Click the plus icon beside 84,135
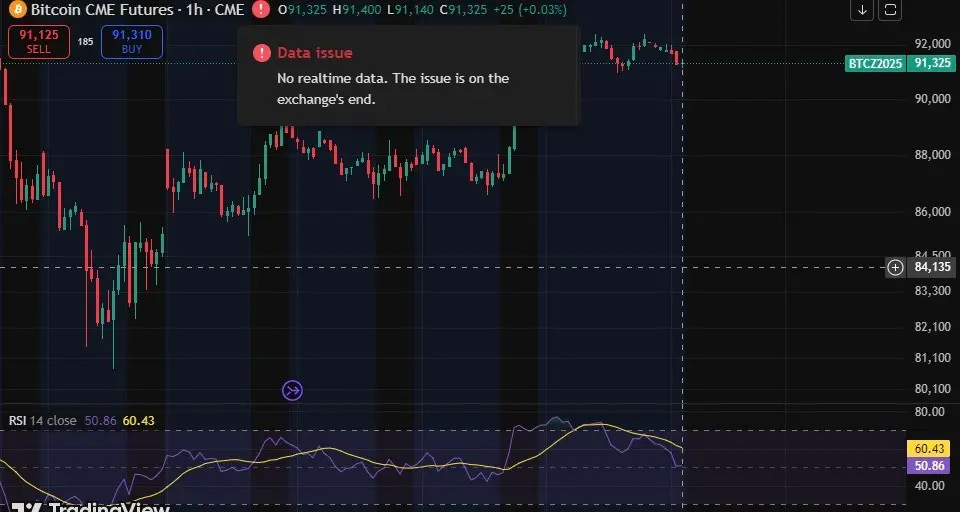The height and width of the screenshot is (512, 960). click(x=895, y=268)
